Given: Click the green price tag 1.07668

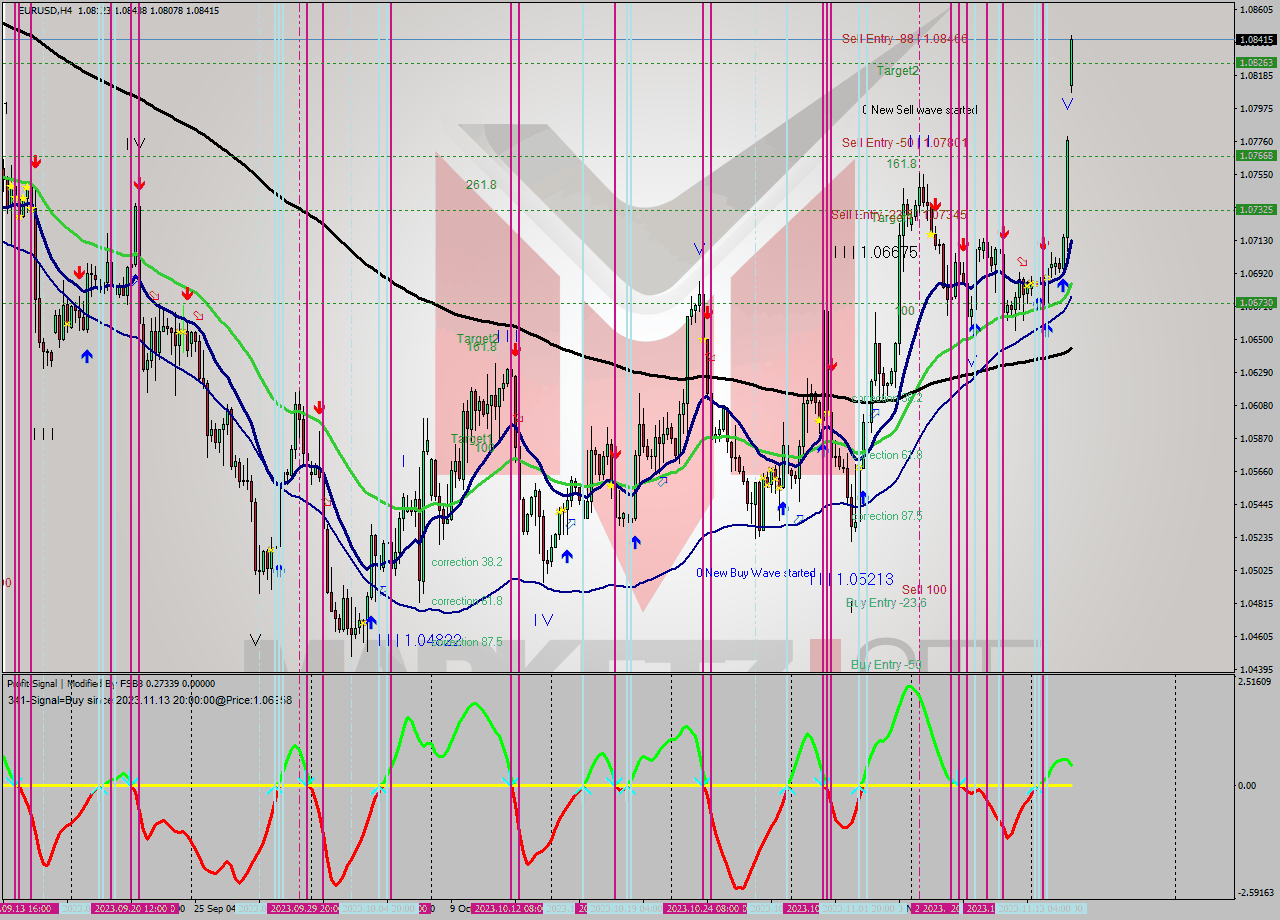Looking at the screenshot, I should pos(1255,155).
